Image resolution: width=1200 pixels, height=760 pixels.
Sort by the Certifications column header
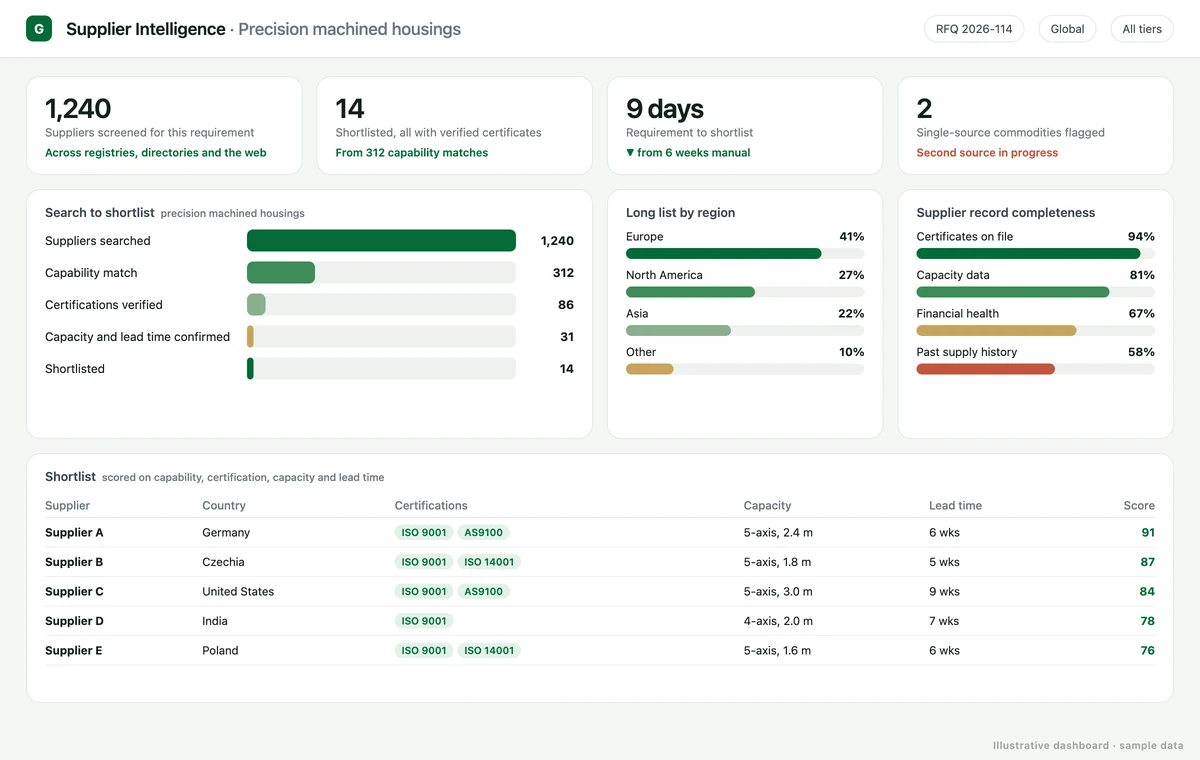(x=431, y=506)
